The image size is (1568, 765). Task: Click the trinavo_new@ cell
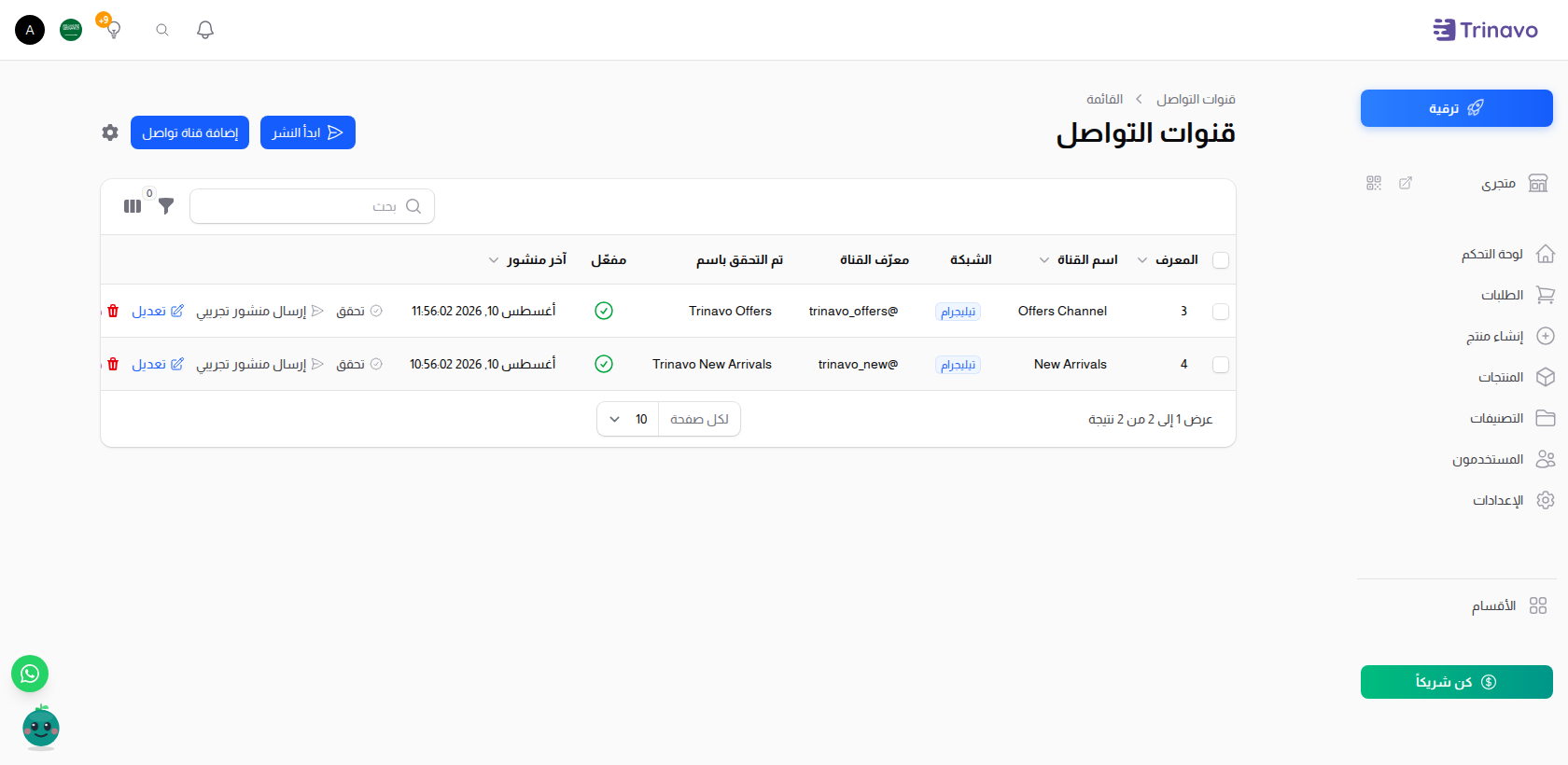[858, 364]
